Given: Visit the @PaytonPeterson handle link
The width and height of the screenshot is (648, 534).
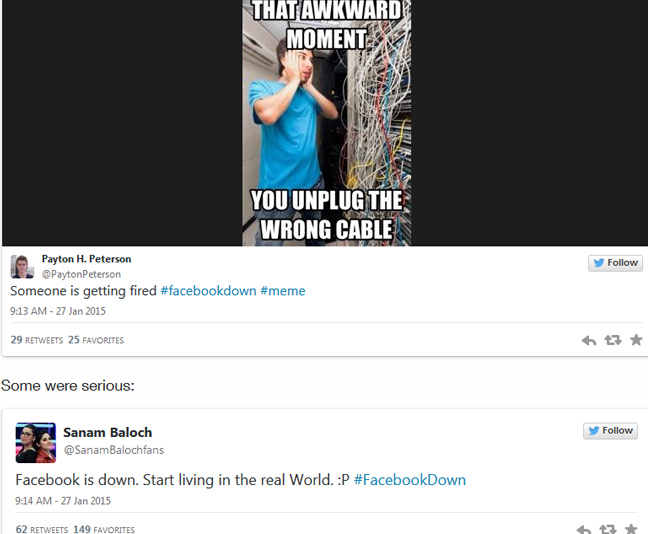Looking at the screenshot, I should (x=81, y=274).
